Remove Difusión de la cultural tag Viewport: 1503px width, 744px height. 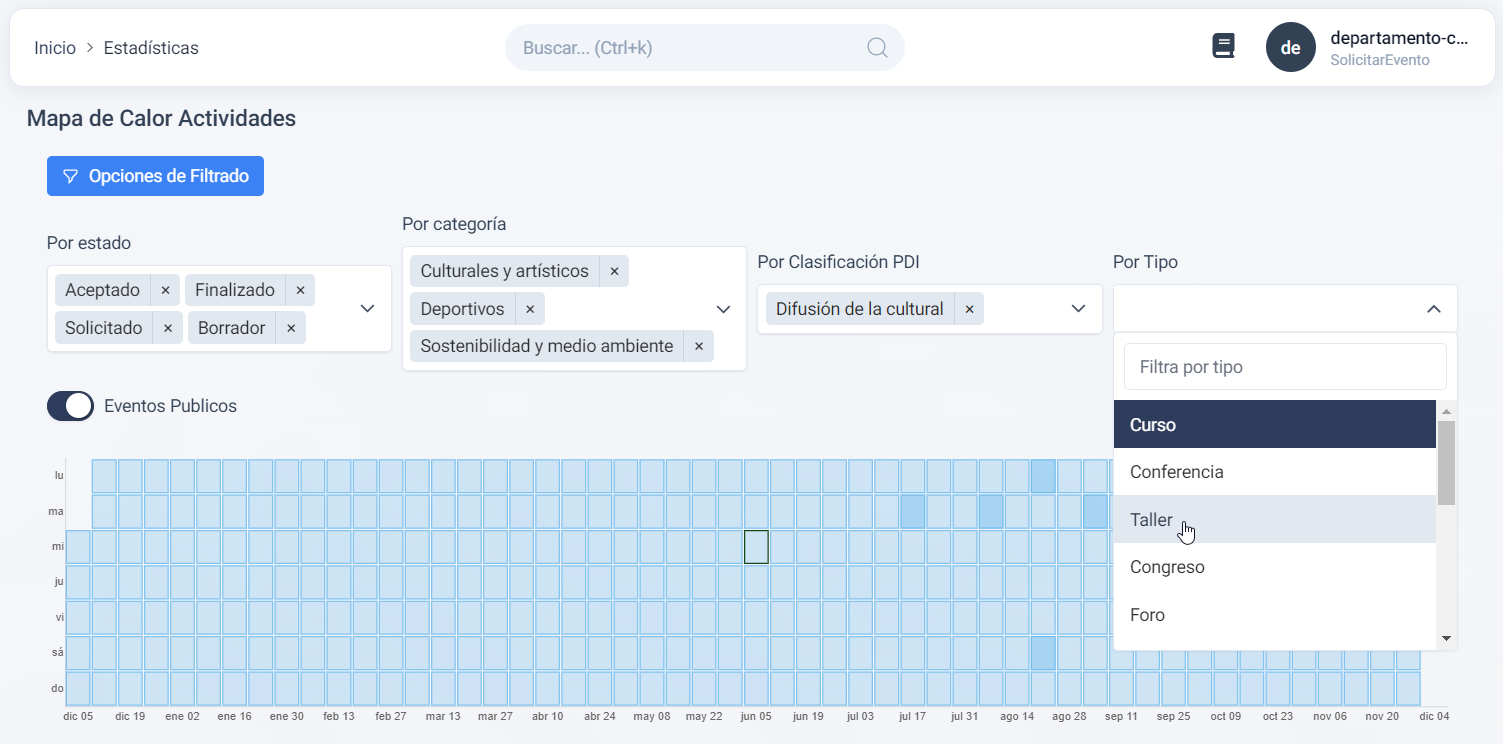969,309
